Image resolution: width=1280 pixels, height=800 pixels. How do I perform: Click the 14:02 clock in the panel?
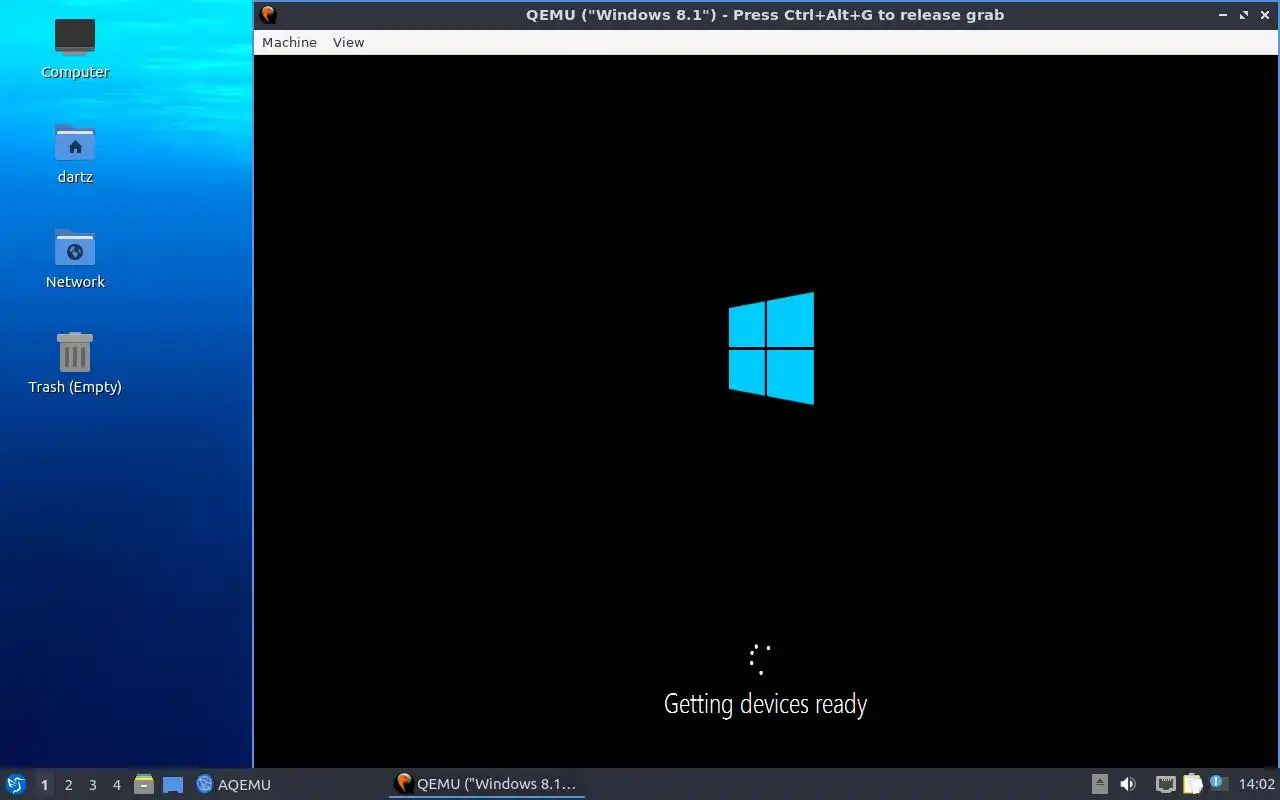(x=1256, y=784)
